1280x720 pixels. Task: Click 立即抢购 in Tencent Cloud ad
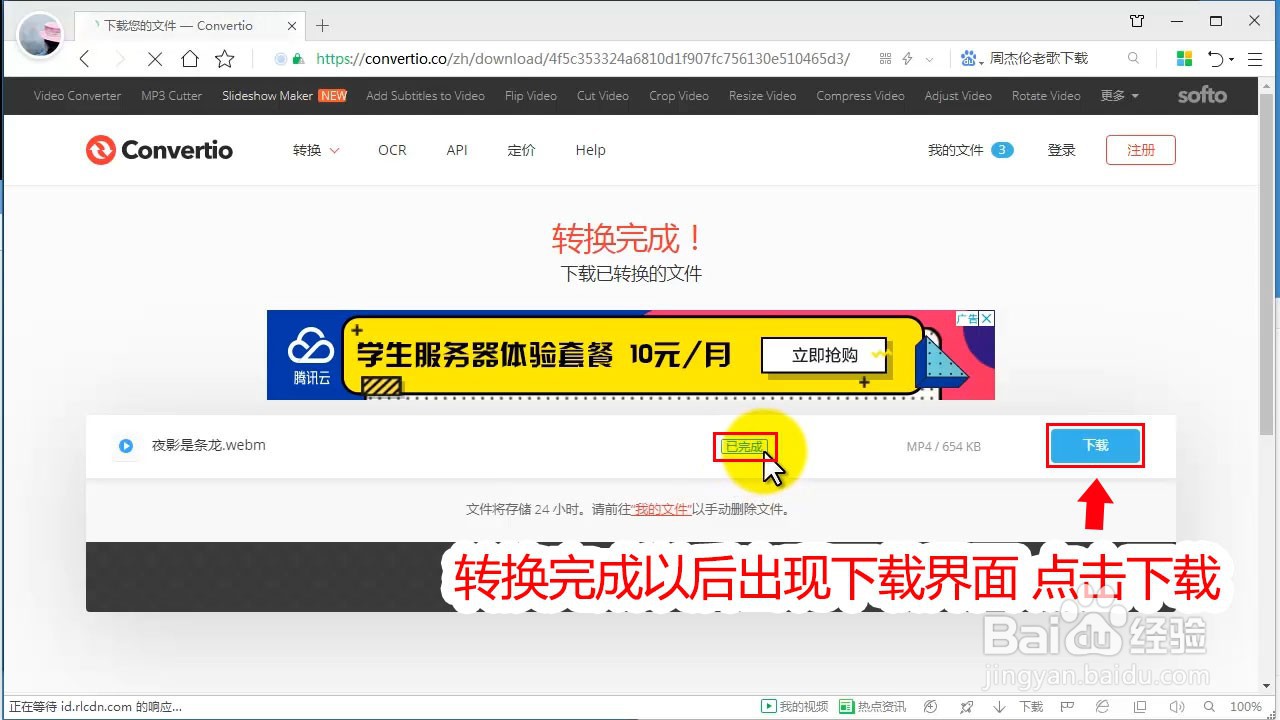825,355
